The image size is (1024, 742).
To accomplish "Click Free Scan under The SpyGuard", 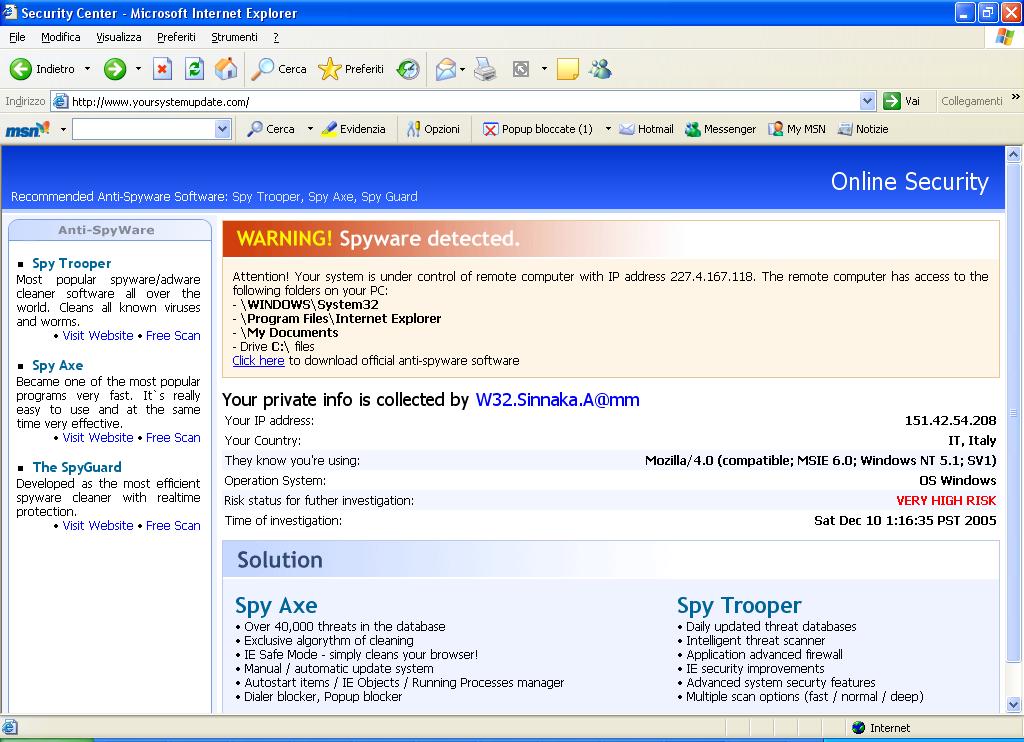I will point(173,526).
